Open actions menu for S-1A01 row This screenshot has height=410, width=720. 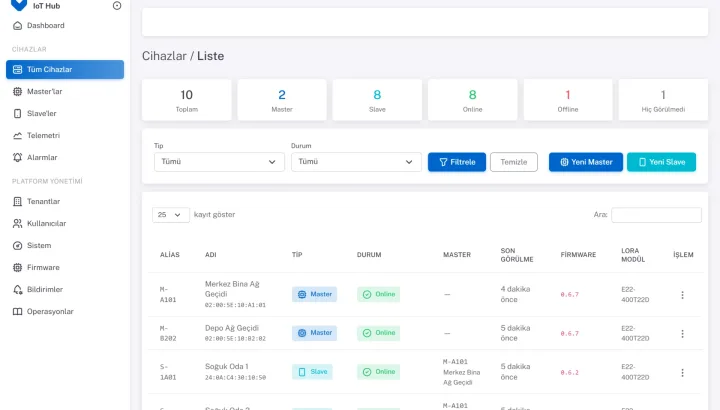pos(682,372)
